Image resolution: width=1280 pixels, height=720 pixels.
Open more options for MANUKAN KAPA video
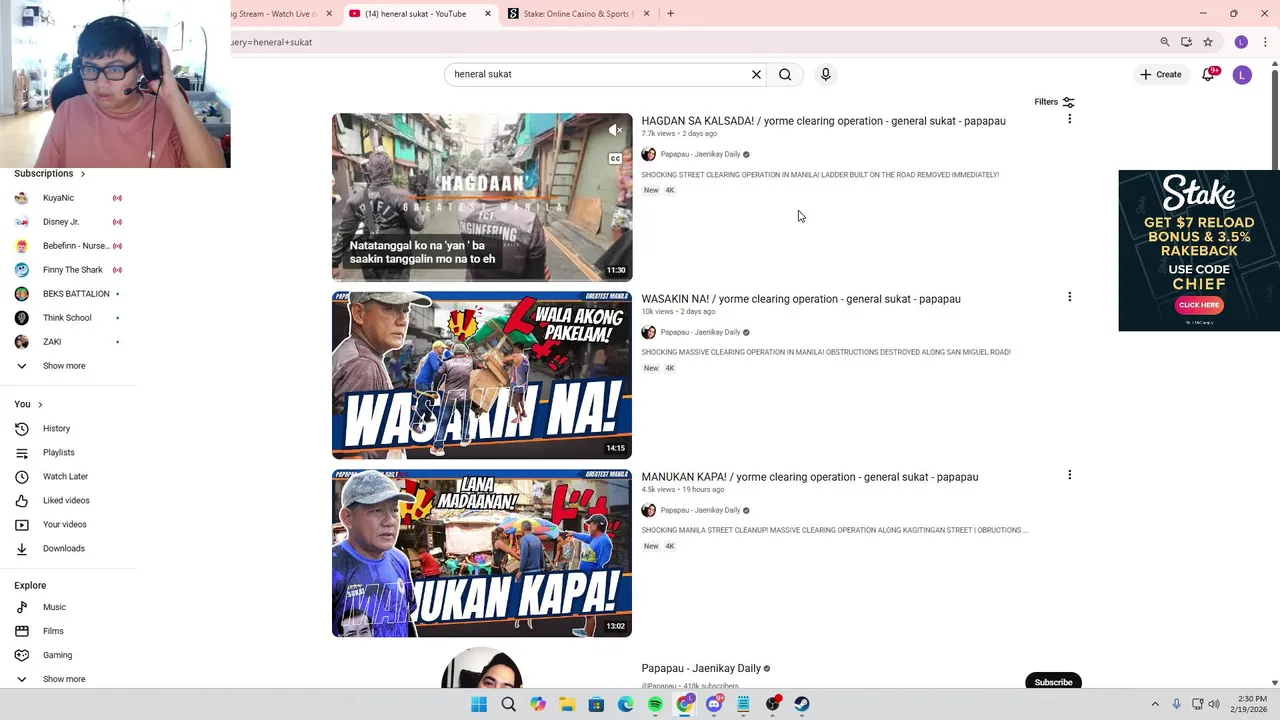click(x=1069, y=475)
